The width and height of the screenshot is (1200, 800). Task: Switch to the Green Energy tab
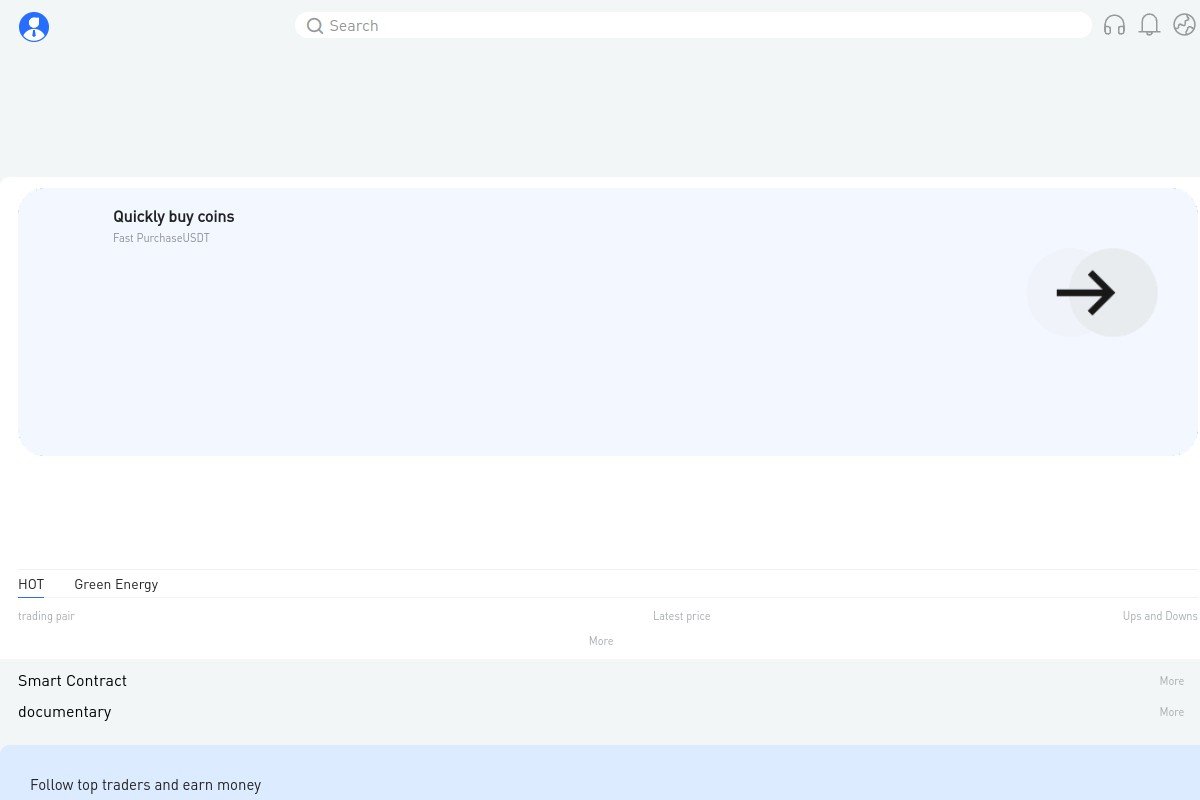click(x=116, y=584)
